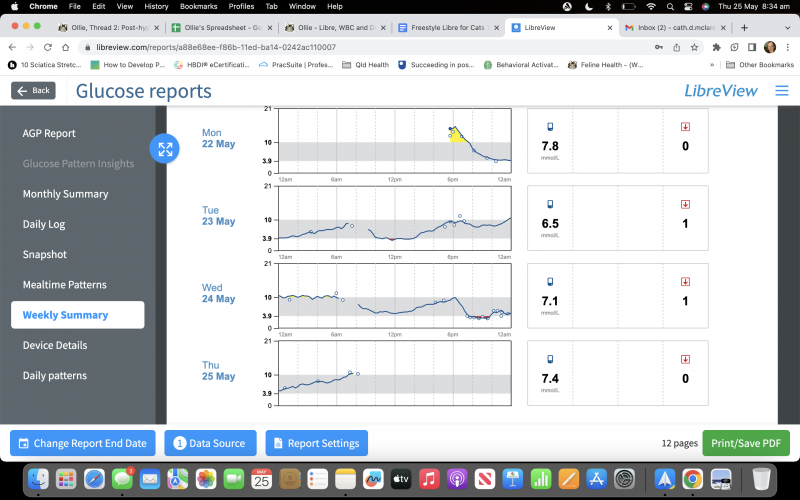Click the Back arrow button
The image size is (800, 500).
click(x=33, y=91)
